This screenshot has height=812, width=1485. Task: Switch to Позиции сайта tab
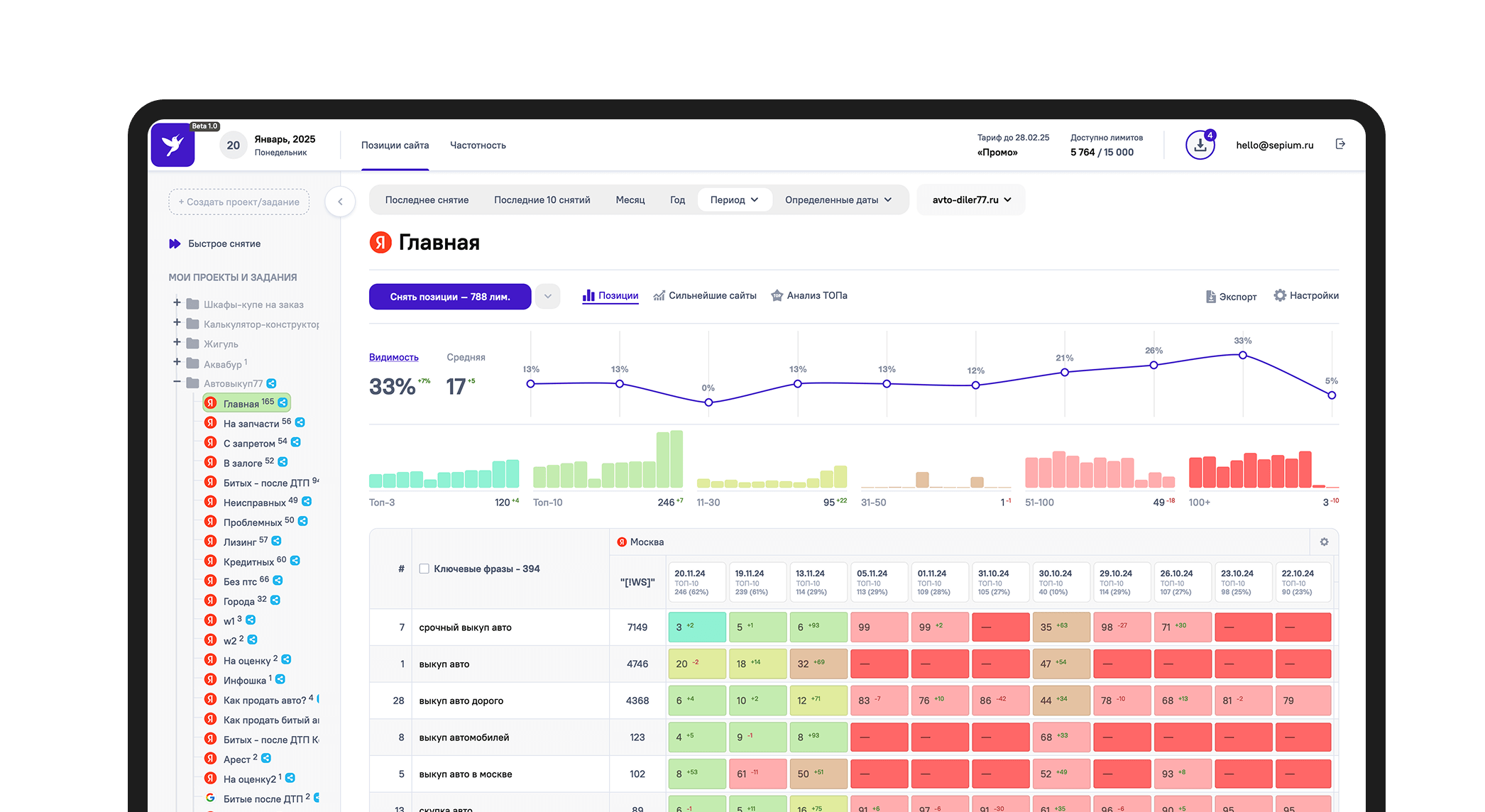coord(395,145)
